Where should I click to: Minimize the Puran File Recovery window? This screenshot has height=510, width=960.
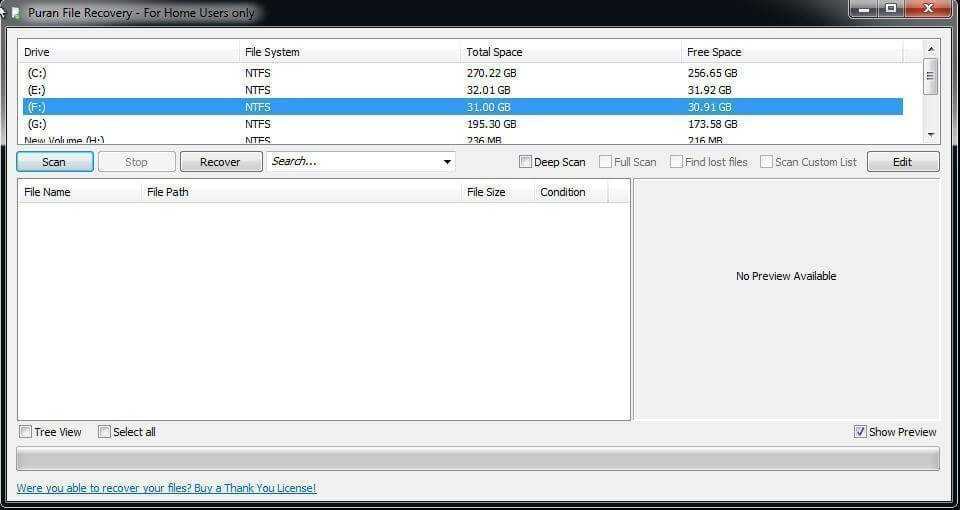[x=864, y=9]
